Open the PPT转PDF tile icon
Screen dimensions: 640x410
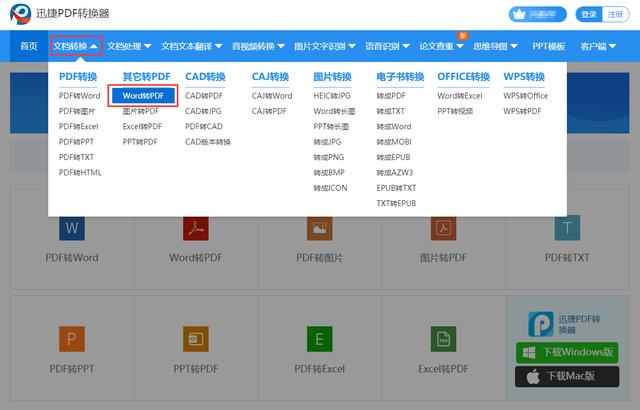pyautogui.click(x=196, y=339)
